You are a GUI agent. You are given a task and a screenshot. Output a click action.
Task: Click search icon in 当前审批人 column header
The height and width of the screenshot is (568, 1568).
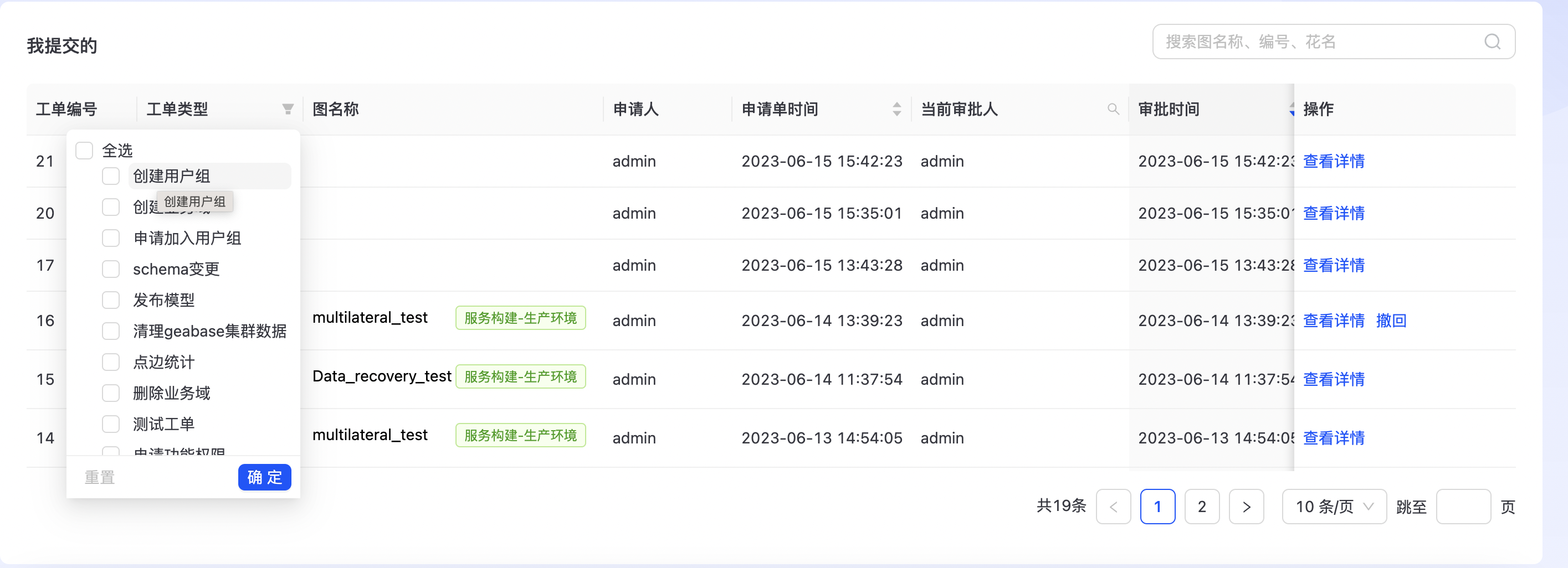pyautogui.click(x=1113, y=109)
